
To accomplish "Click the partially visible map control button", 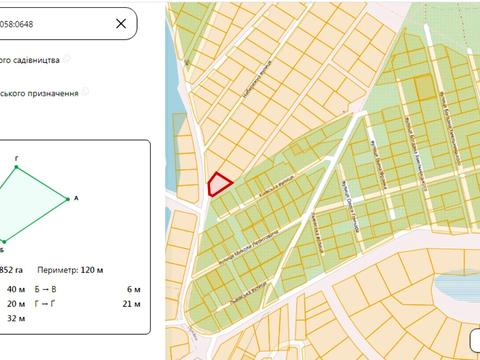I will pyautogui.click(x=475, y=340).
